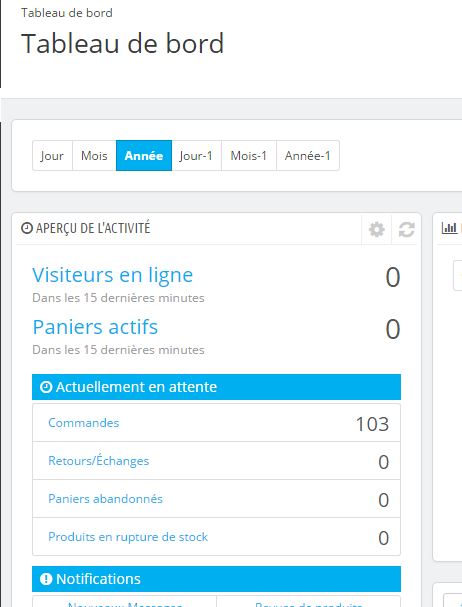Click the Visiteurs en ligne count 0
Image resolution: width=462 pixels, height=607 pixels.
pos(393,278)
